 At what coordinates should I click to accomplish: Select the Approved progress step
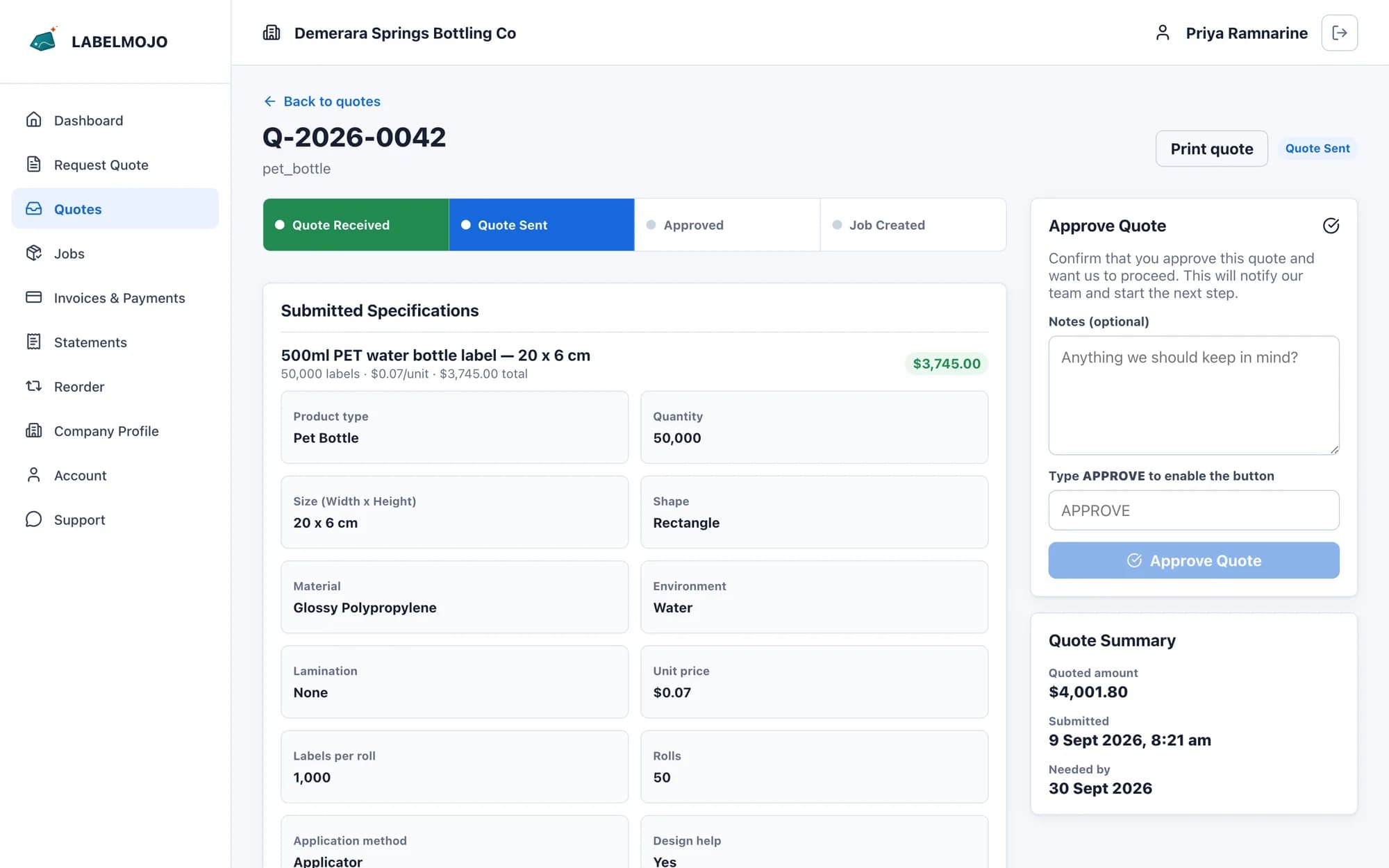[x=727, y=225]
